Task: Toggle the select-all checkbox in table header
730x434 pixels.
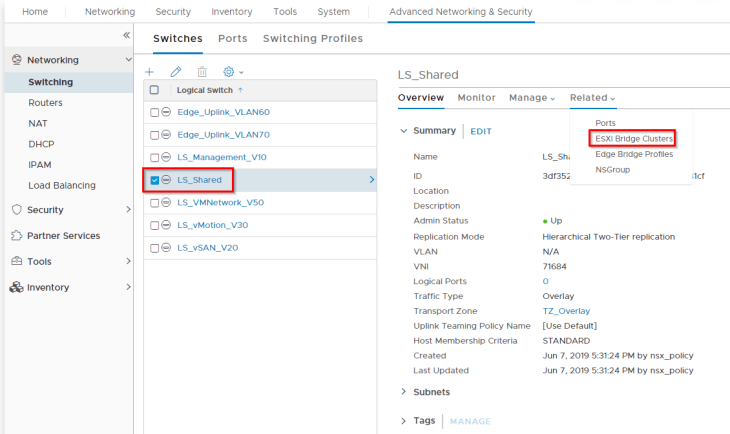Action: point(154,90)
